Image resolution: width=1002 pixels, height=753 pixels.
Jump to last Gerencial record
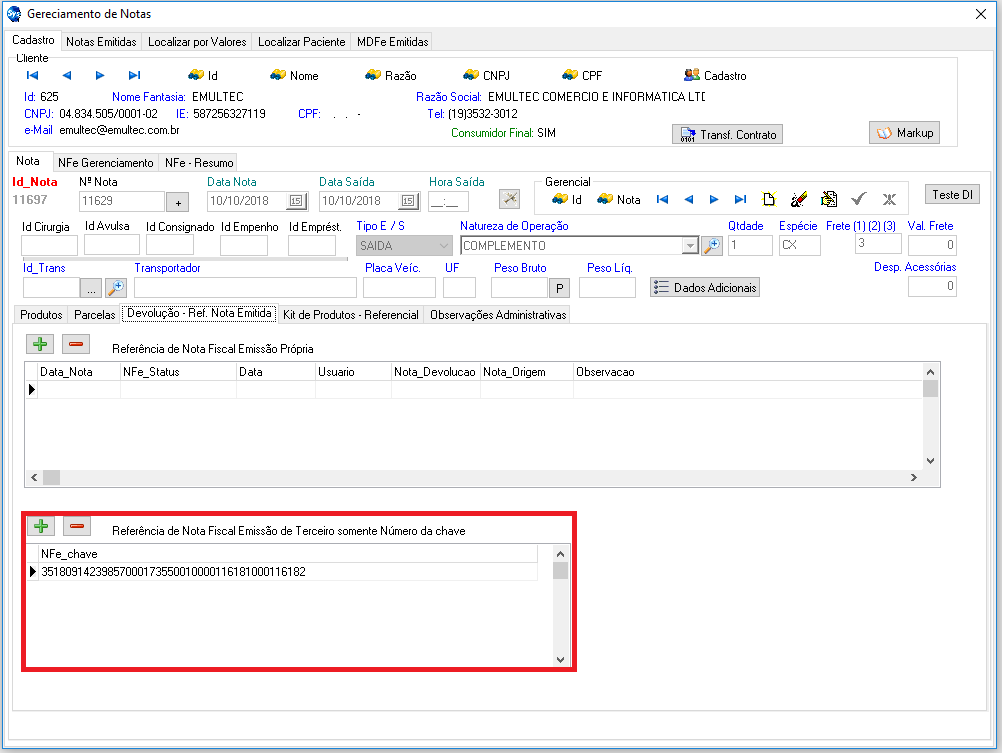pos(740,199)
